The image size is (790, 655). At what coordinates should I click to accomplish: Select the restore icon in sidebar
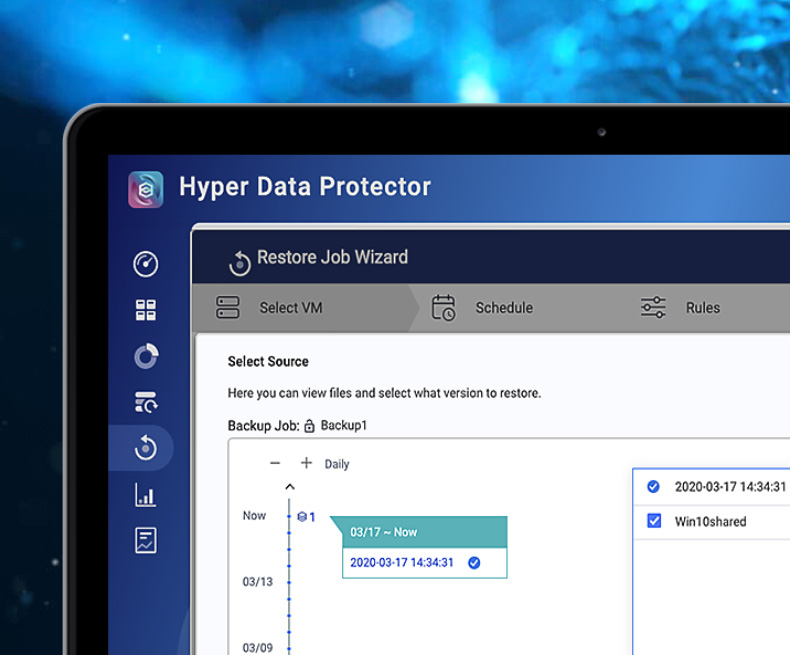click(x=146, y=448)
